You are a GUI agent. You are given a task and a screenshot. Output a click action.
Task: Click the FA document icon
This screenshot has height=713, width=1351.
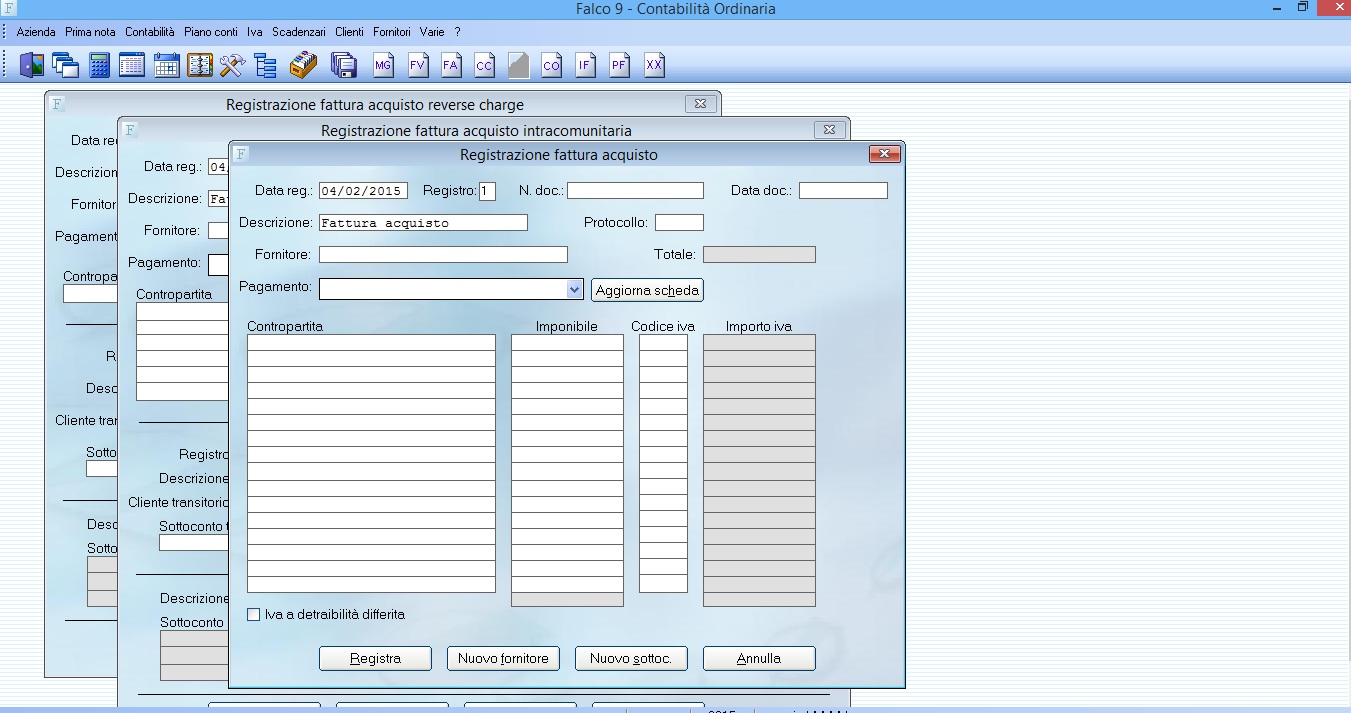point(451,65)
